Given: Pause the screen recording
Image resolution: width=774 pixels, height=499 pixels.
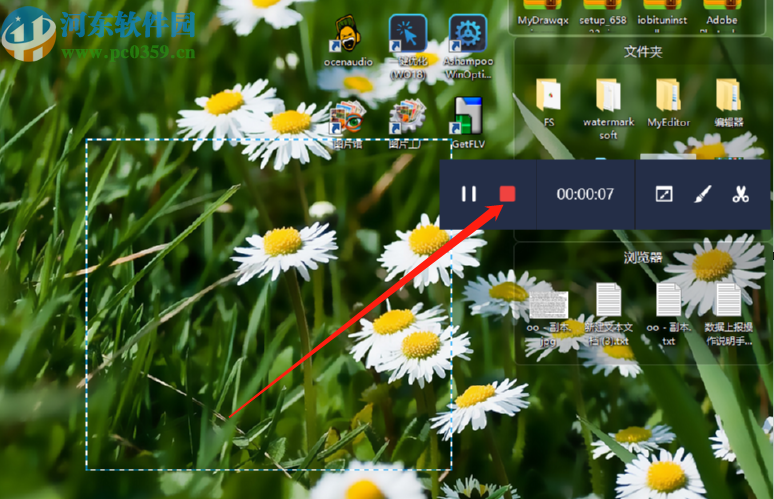Looking at the screenshot, I should (x=468, y=194).
